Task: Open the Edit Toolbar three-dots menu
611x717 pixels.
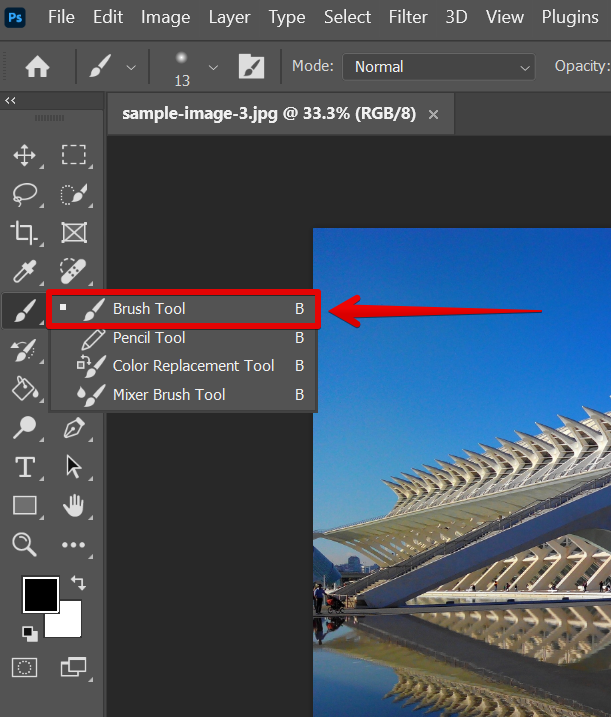Action: pos(74,545)
